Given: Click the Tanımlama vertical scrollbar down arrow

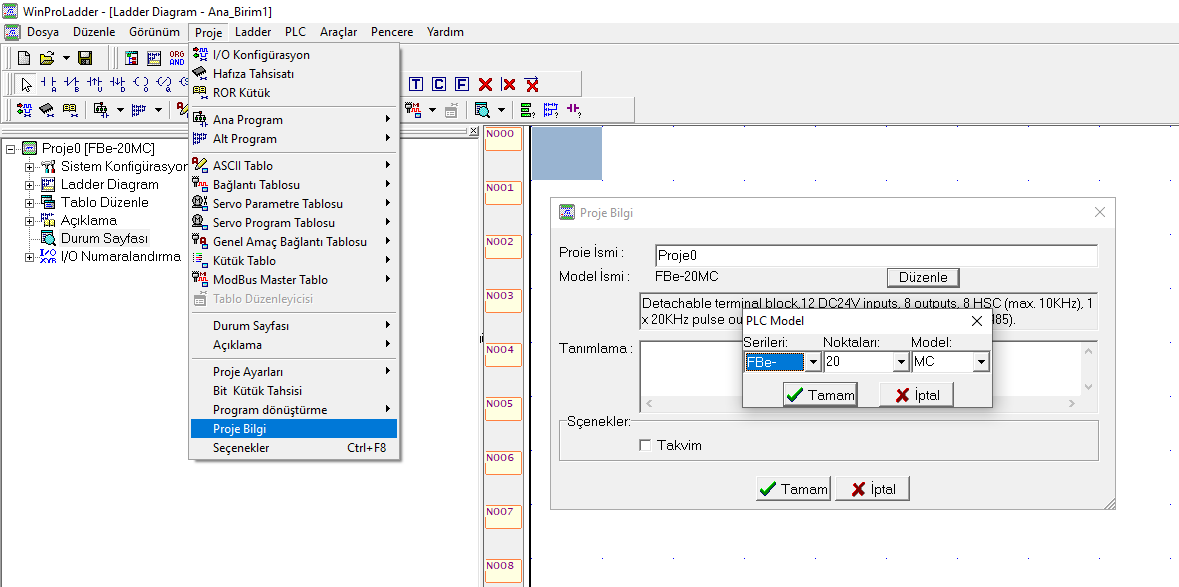Looking at the screenshot, I should (x=1089, y=386).
